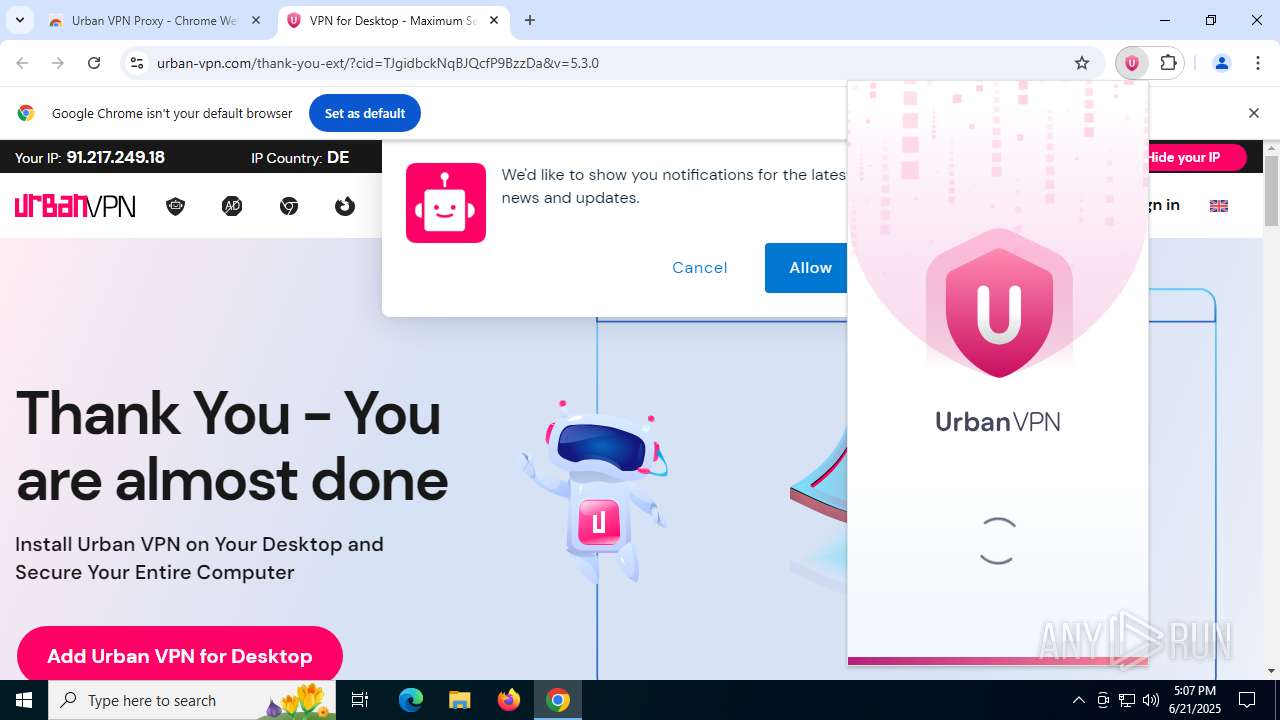Screen dimensions: 1280x720
Task: Close the VPN for Desktop tab
Action: click(494, 20)
